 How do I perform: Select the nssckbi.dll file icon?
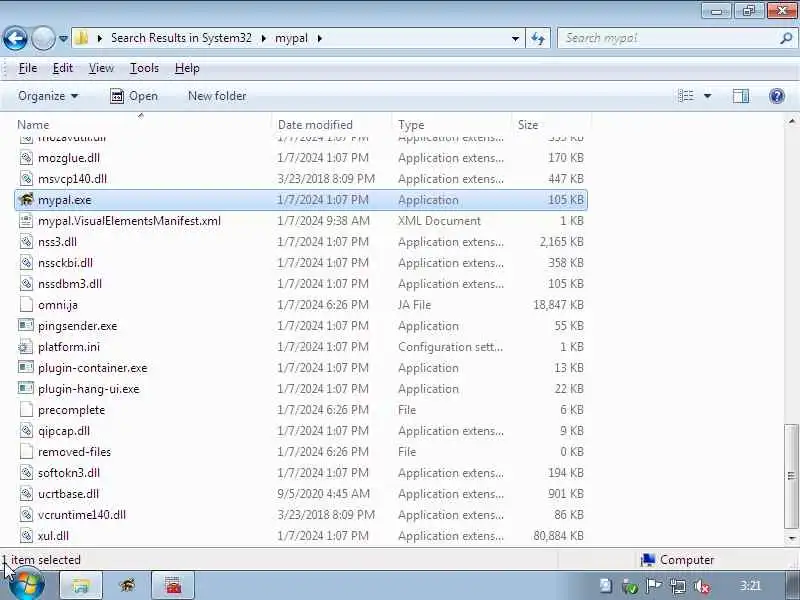coord(26,263)
